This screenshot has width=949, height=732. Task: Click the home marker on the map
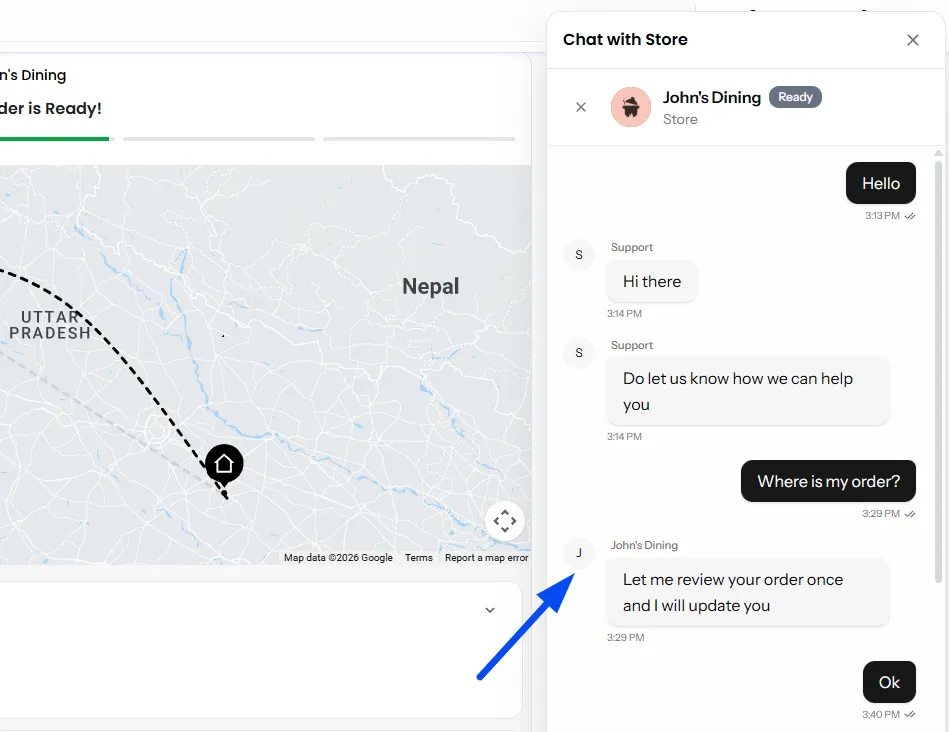(224, 464)
